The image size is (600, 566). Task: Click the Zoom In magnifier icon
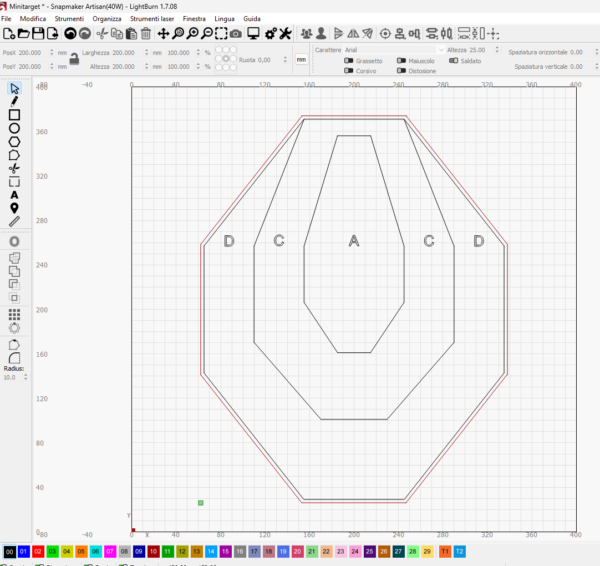point(192,34)
